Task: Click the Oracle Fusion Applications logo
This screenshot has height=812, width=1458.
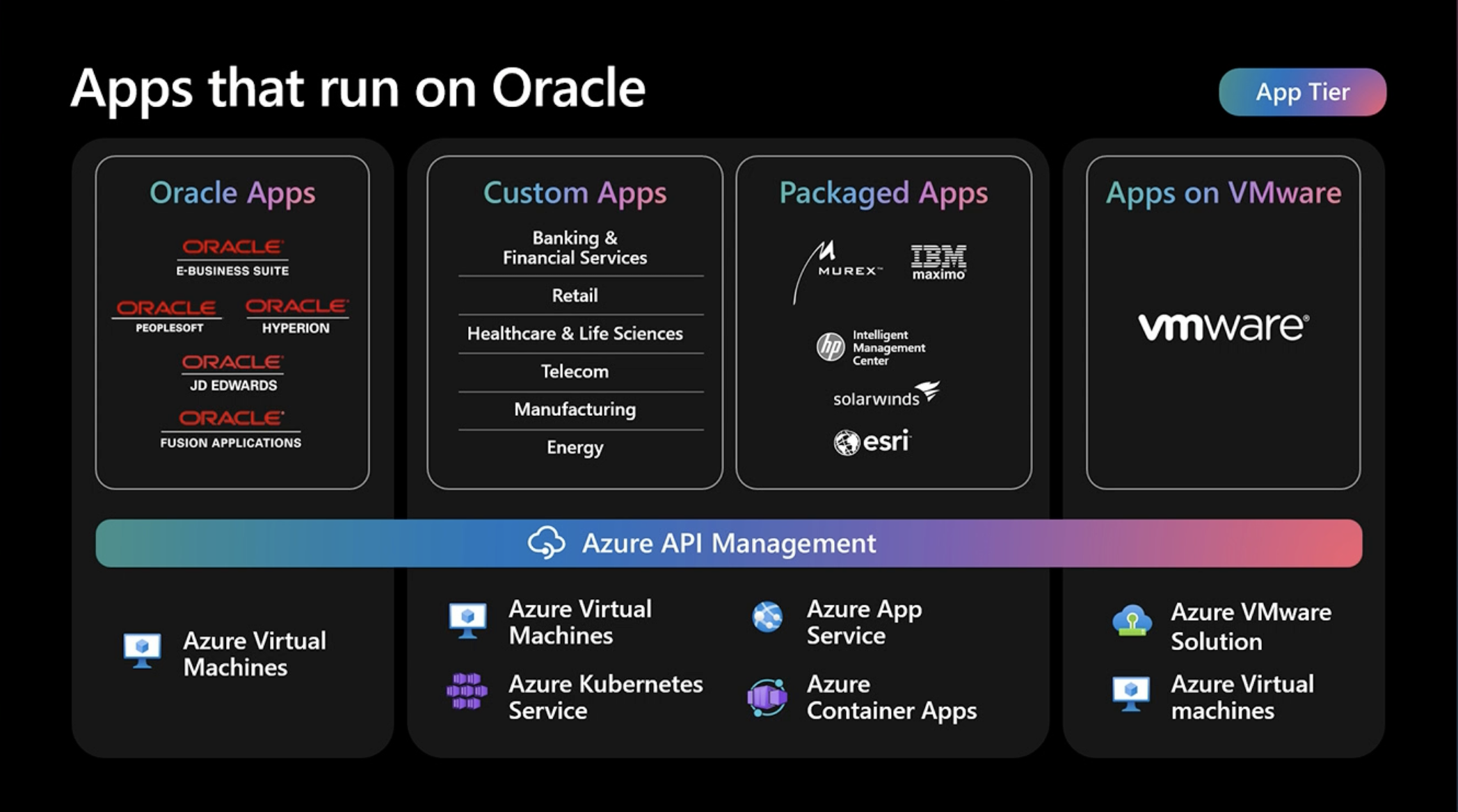Action: coord(231,429)
